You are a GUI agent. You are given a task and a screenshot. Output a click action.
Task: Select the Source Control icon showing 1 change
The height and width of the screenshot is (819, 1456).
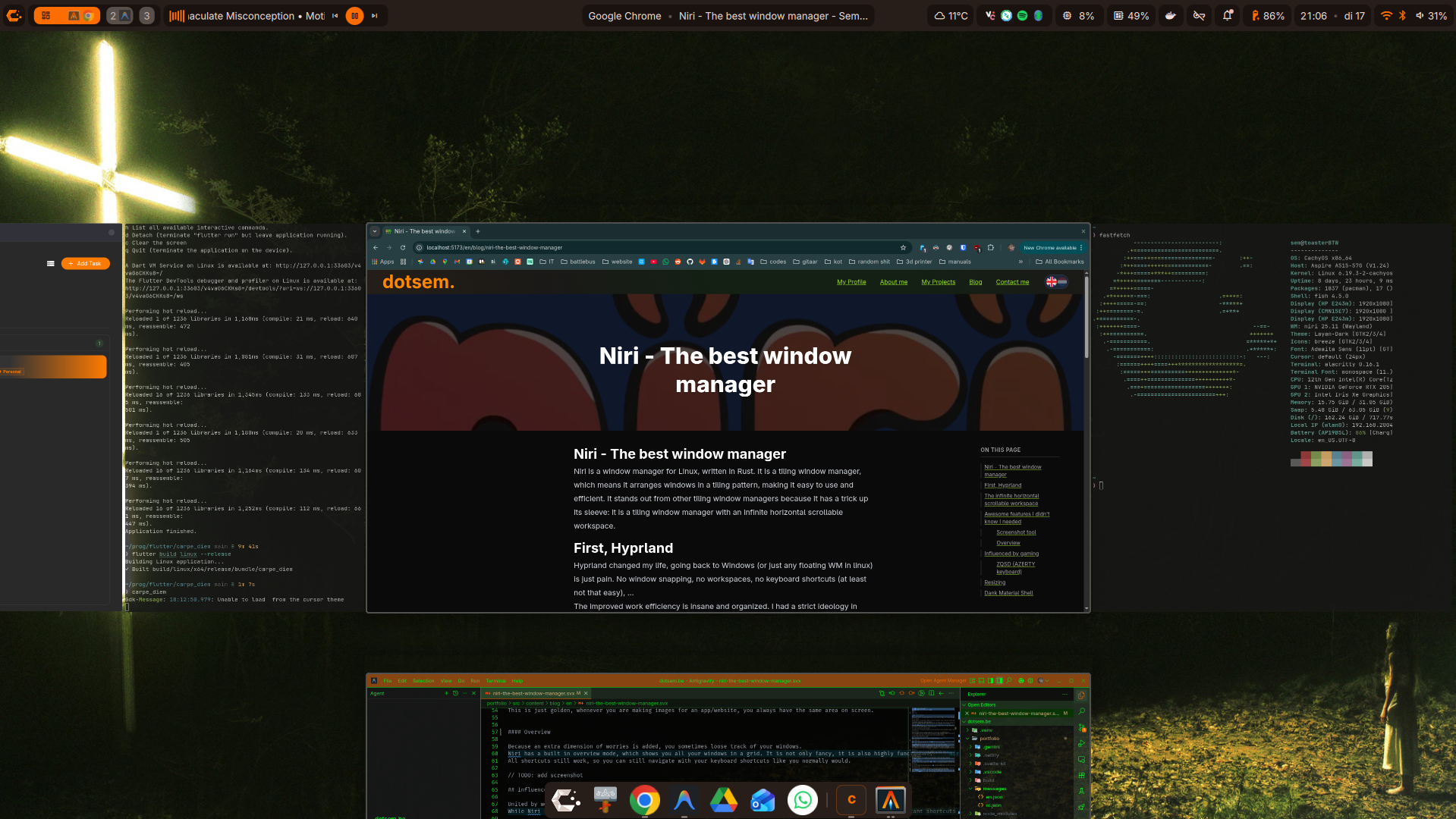click(x=1081, y=726)
